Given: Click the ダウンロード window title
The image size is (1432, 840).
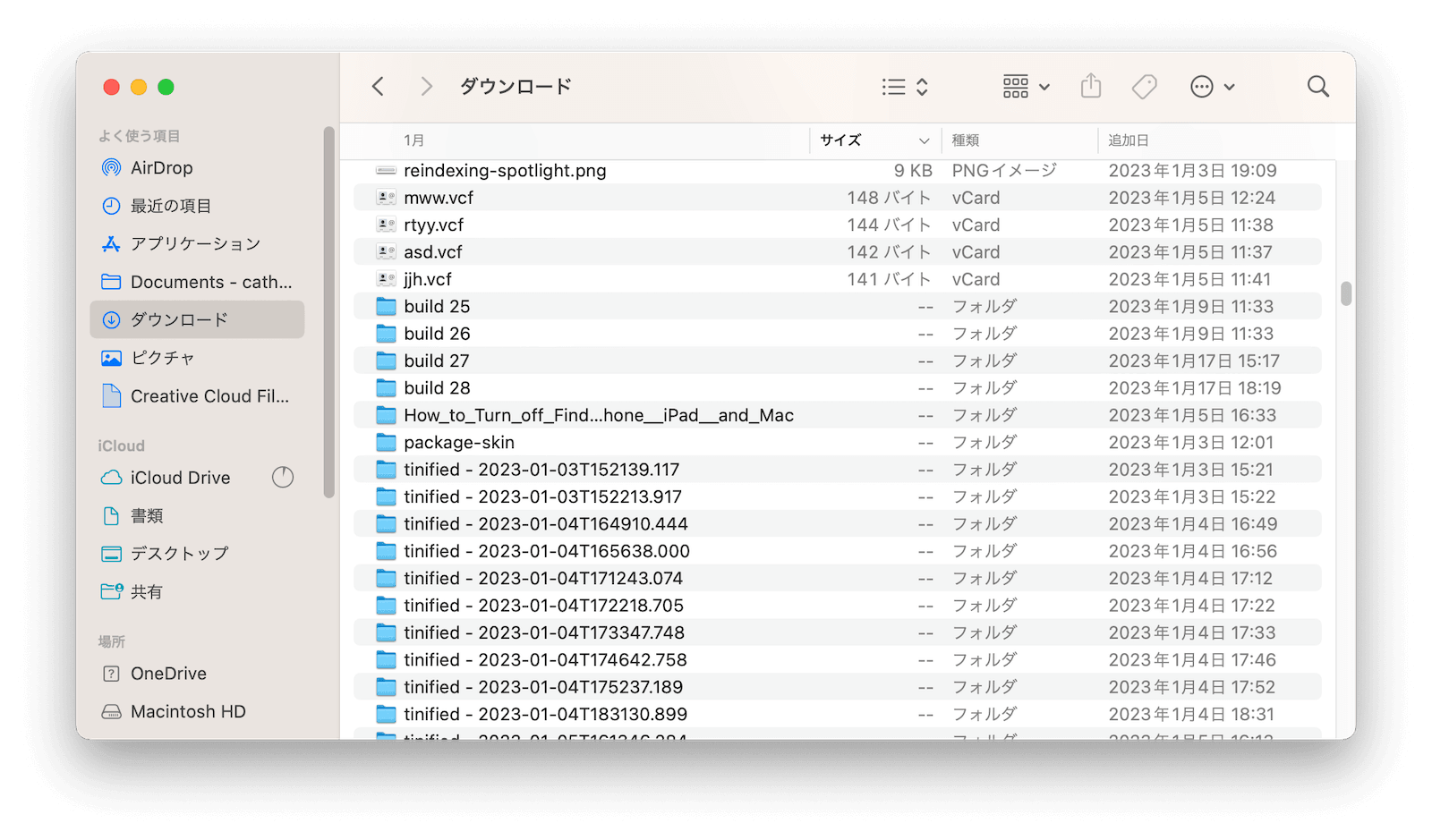Looking at the screenshot, I should (516, 87).
